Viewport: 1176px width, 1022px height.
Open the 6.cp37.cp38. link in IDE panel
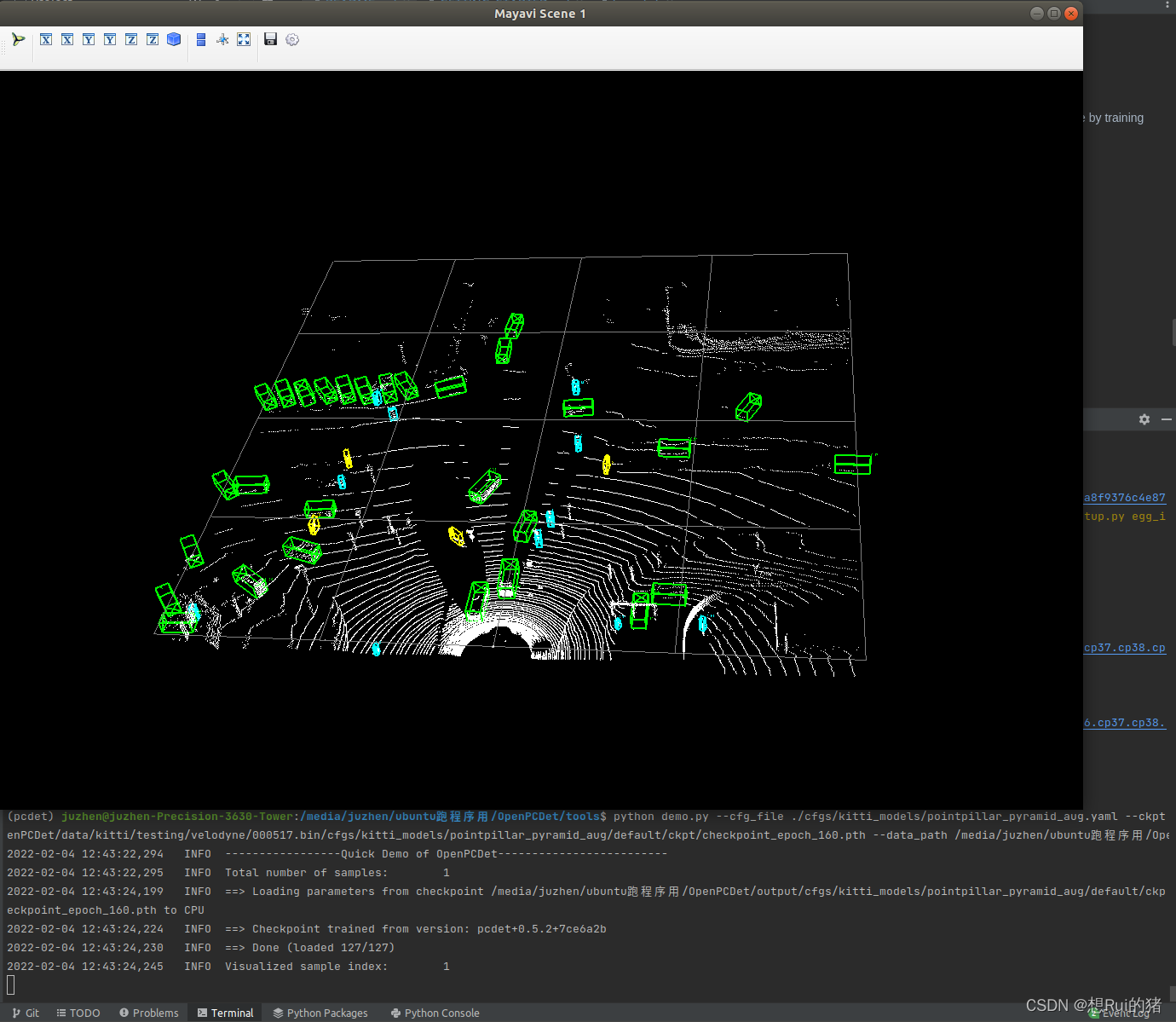[x=1125, y=723]
